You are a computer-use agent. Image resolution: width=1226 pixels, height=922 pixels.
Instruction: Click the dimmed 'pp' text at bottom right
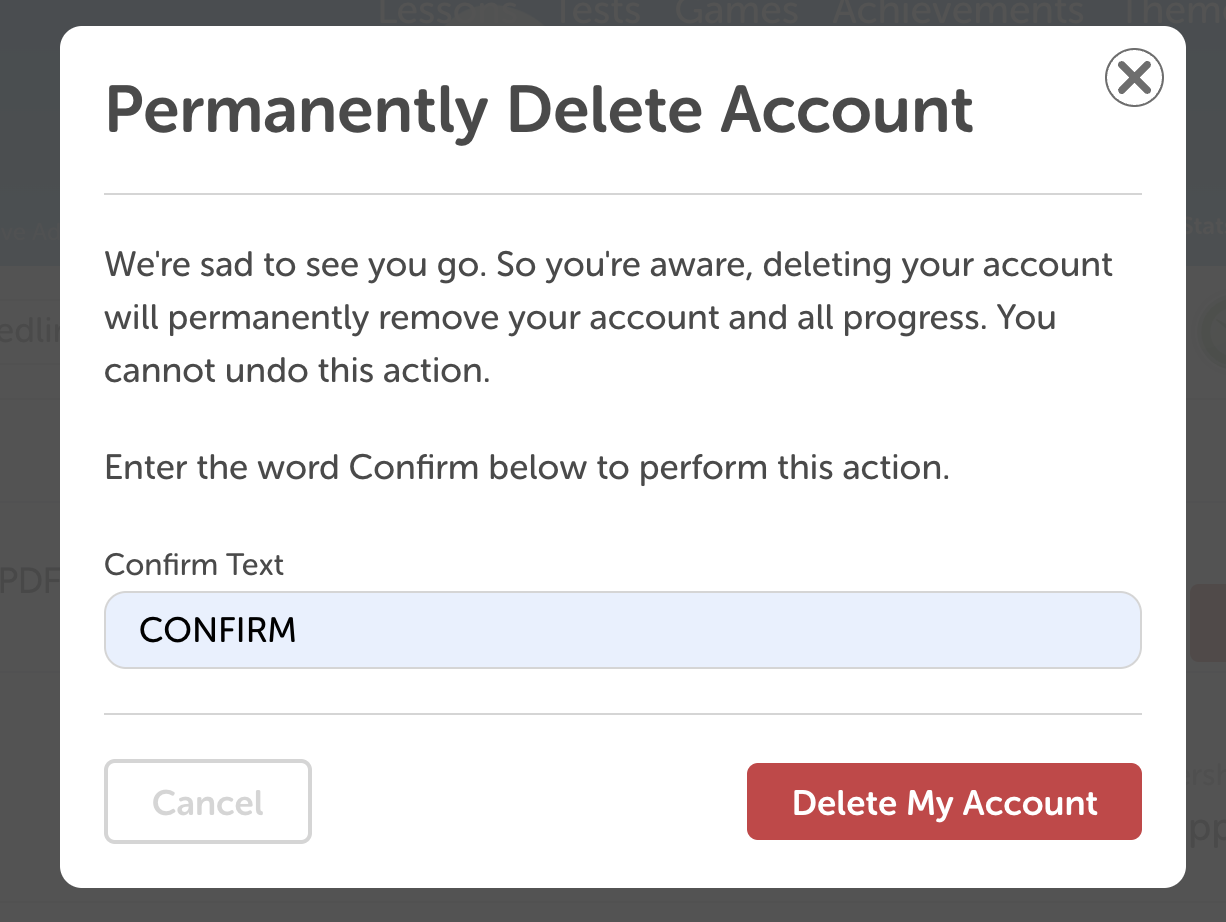point(1206,828)
